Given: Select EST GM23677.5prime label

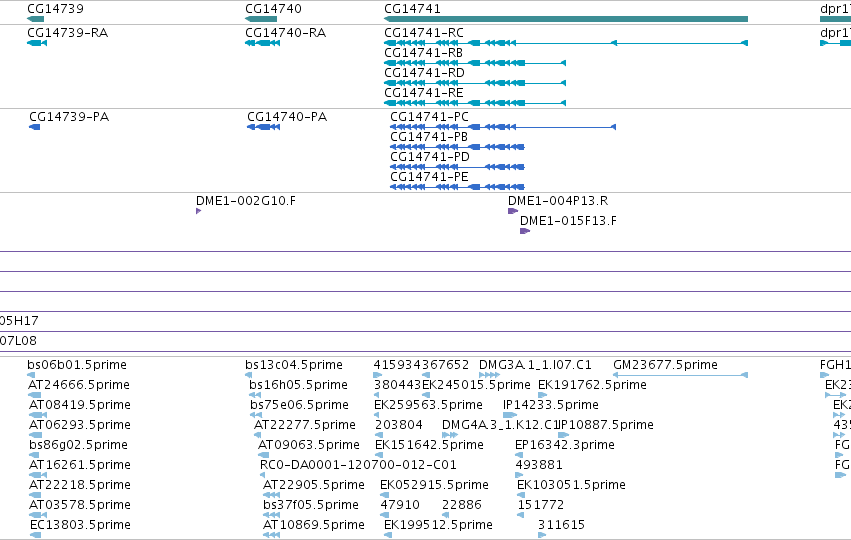Looking at the screenshot, I should [x=665, y=365].
